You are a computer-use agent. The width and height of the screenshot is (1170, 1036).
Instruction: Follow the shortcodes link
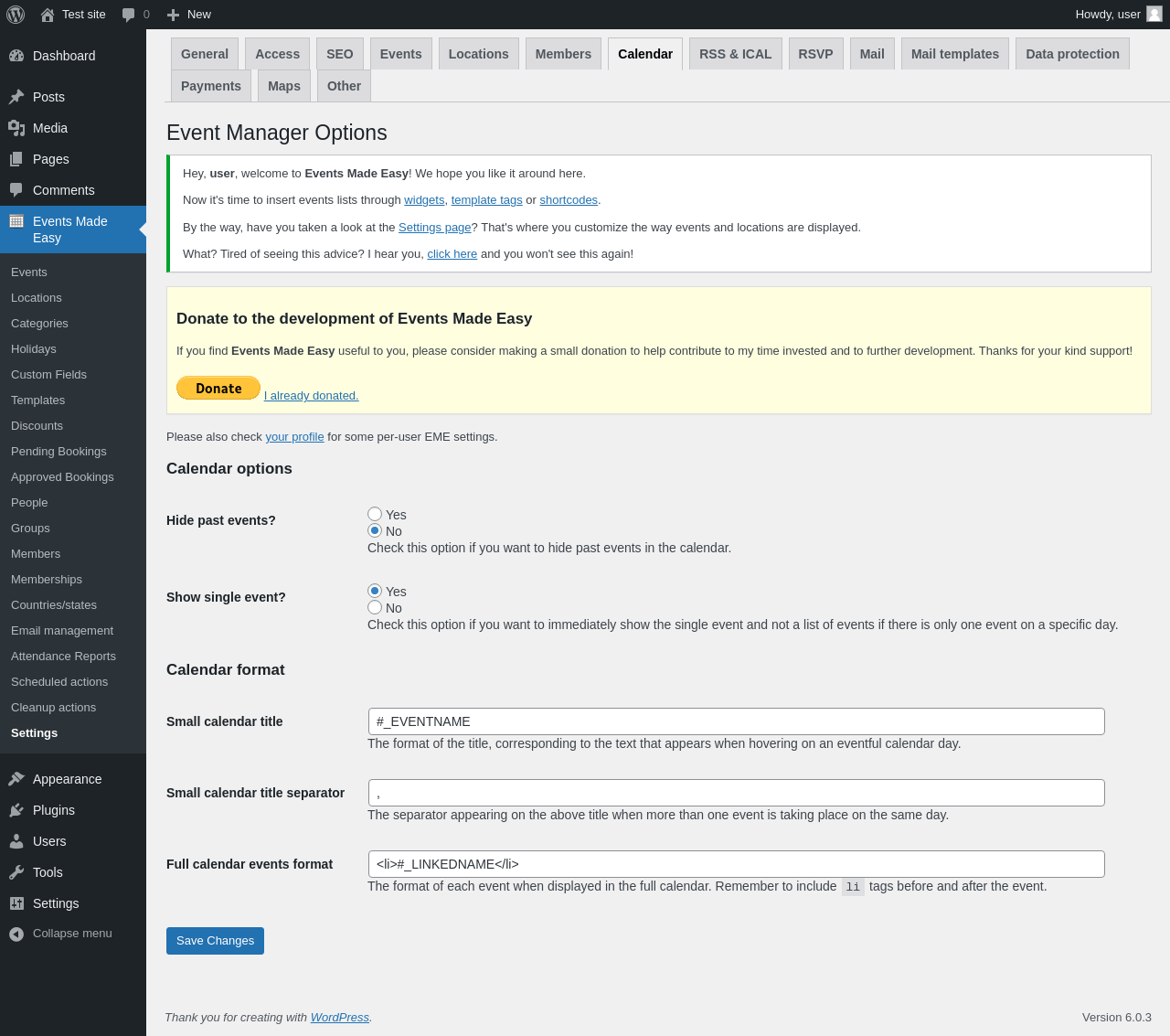click(569, 200)
